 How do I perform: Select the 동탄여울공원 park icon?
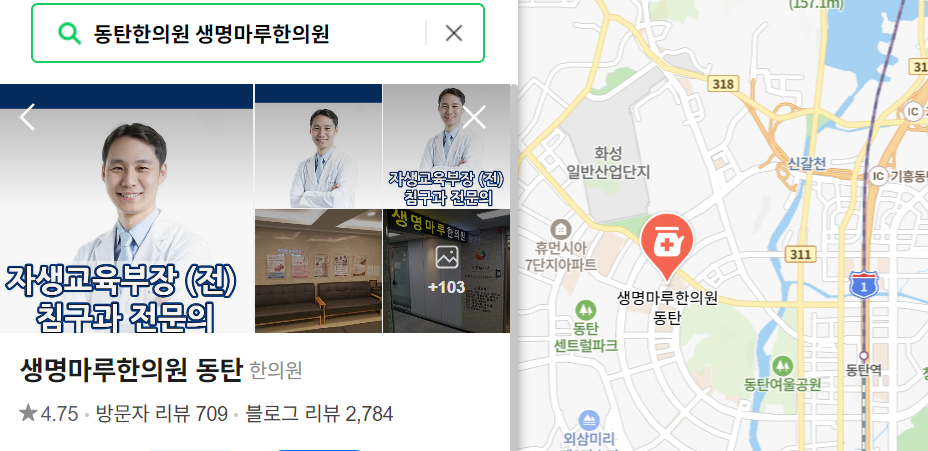[782, 366]
